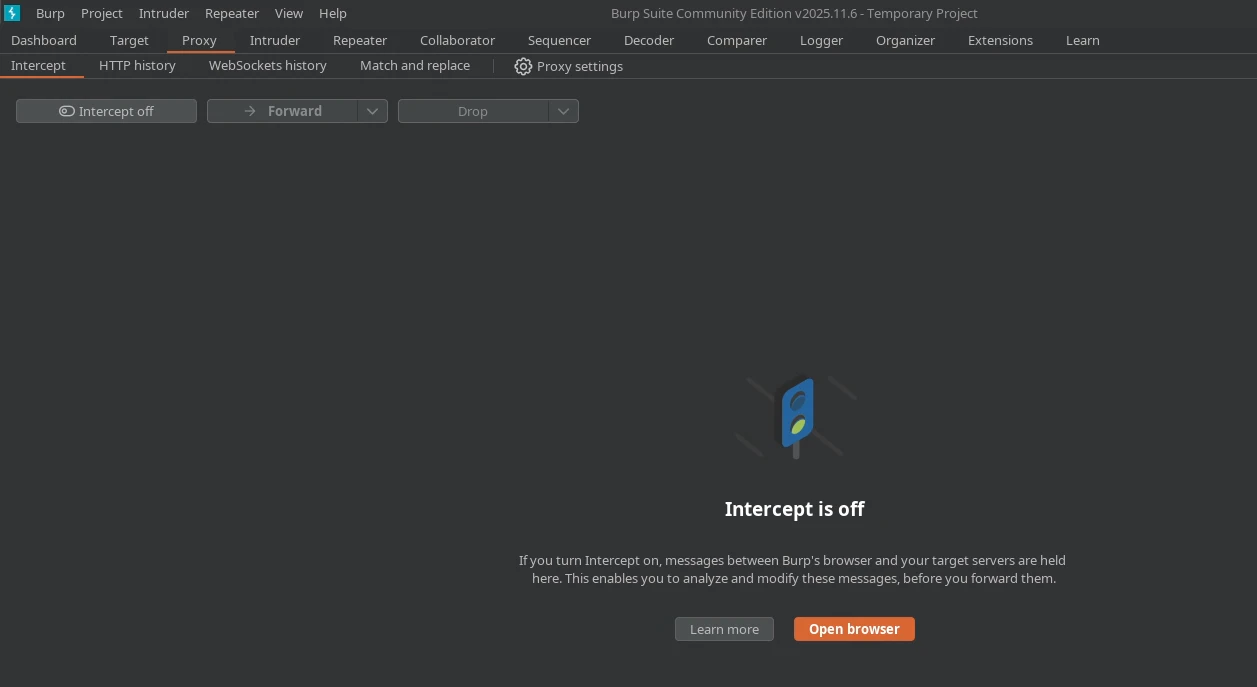1257x687 pixels.
Task: Open the Organizer tab
Action: pyautogui.click(x=905, y=40)
